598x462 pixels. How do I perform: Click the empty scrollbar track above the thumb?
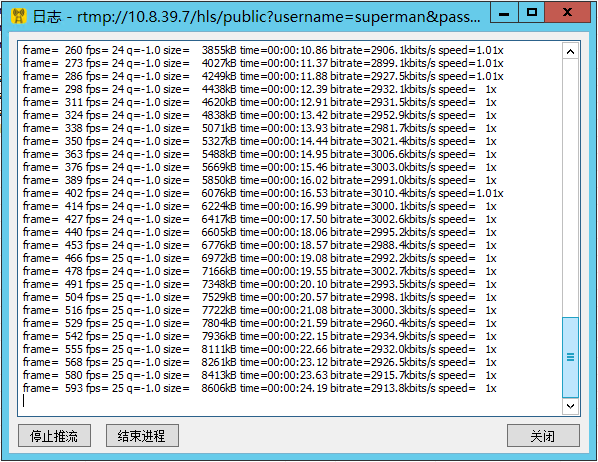tap(570, 188)
